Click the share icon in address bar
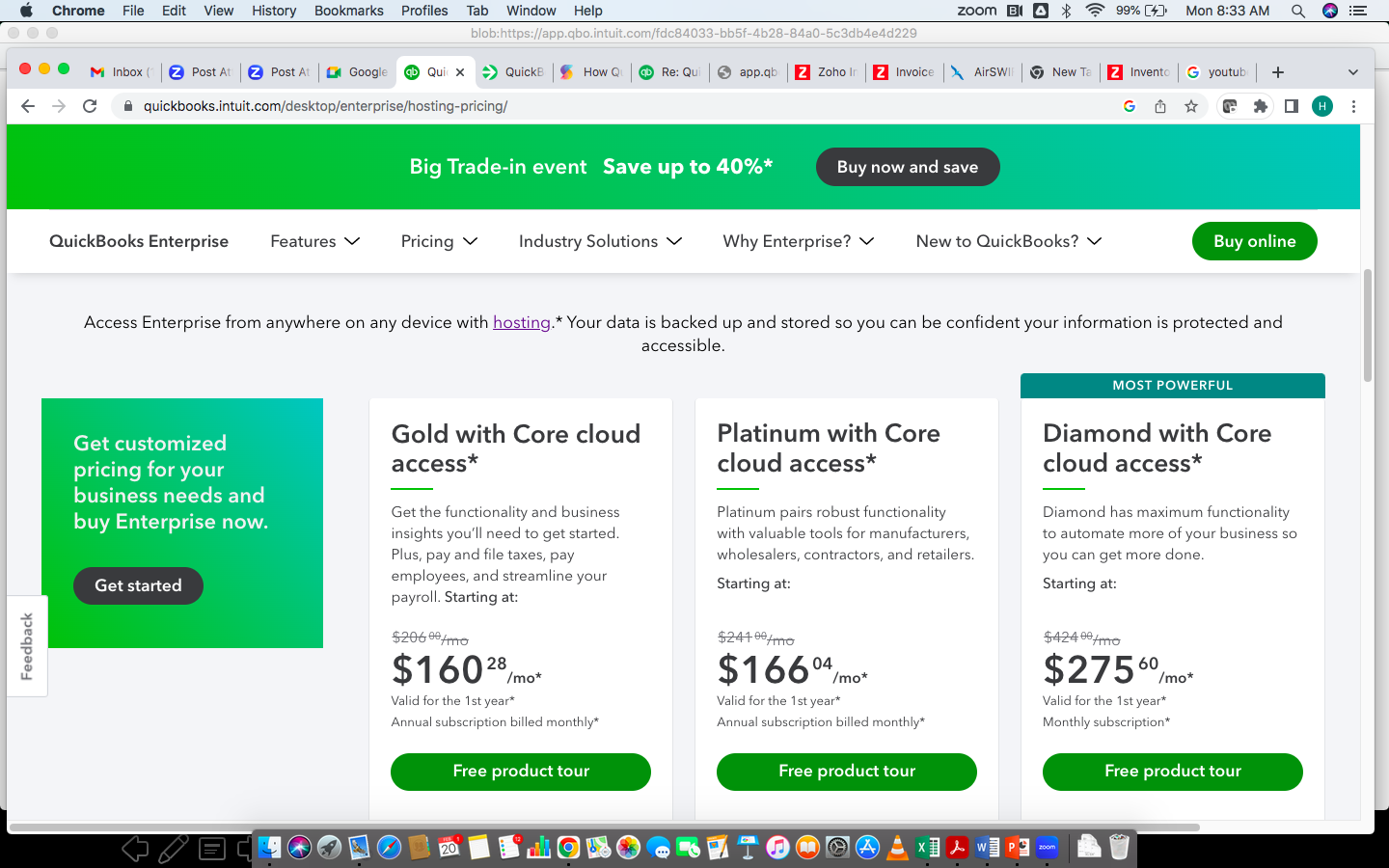 click(1160, 106)
